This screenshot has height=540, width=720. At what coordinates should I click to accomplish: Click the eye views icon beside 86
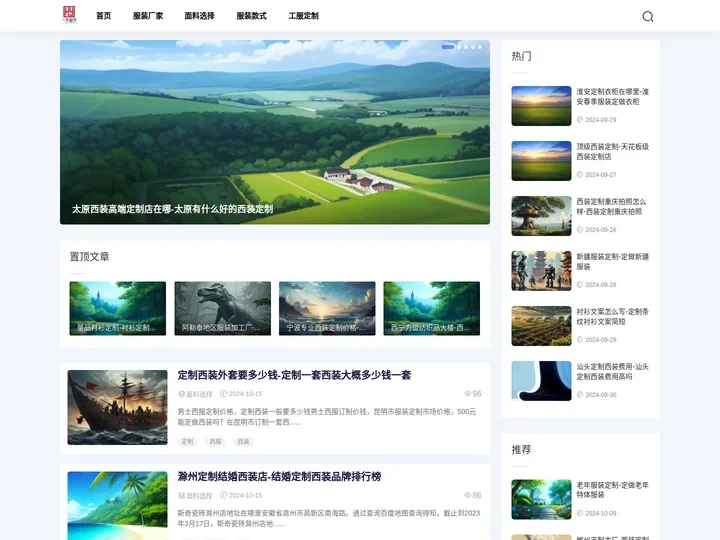click(467, 495)
